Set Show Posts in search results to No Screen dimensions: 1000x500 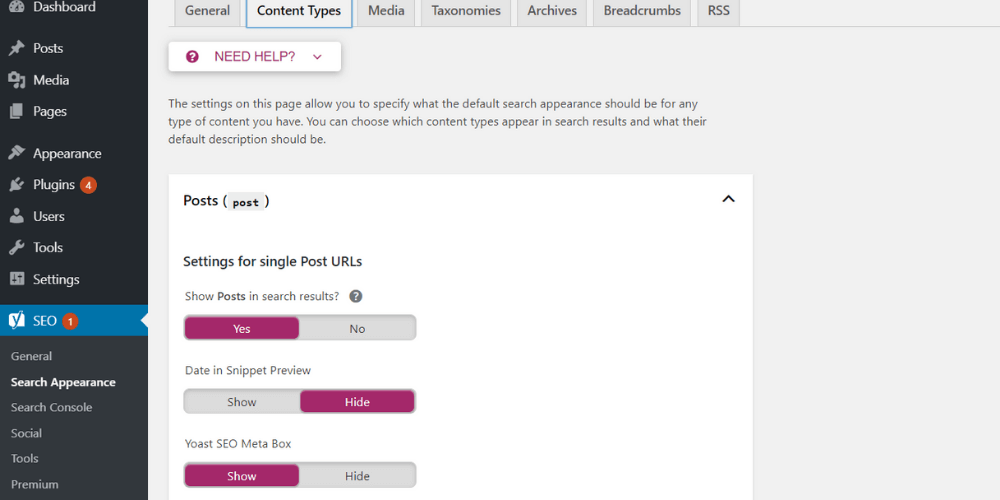pyautogui.click(x=357, y=329)
